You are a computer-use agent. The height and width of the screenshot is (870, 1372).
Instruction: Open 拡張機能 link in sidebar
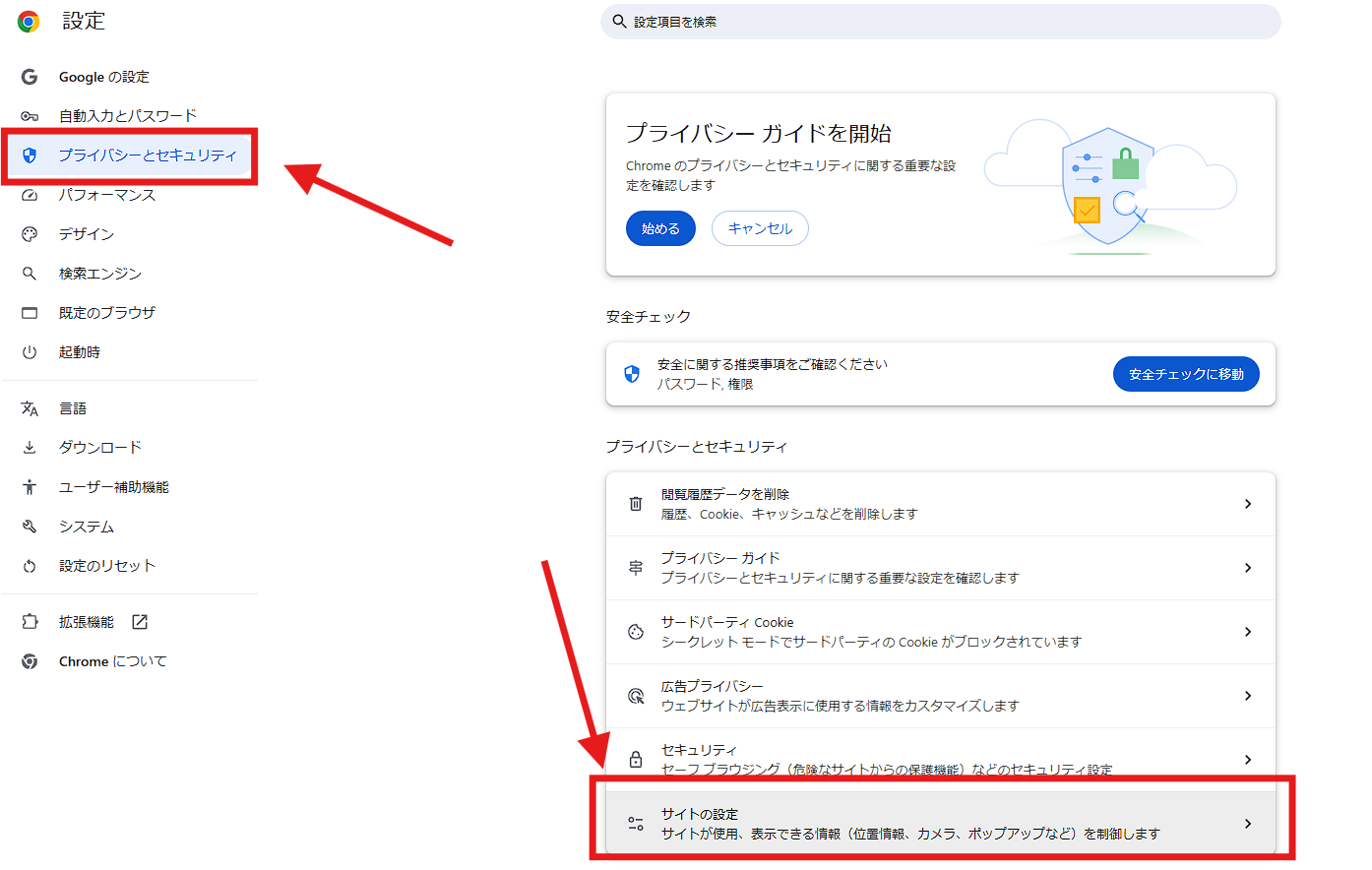(x=87, y=622)
